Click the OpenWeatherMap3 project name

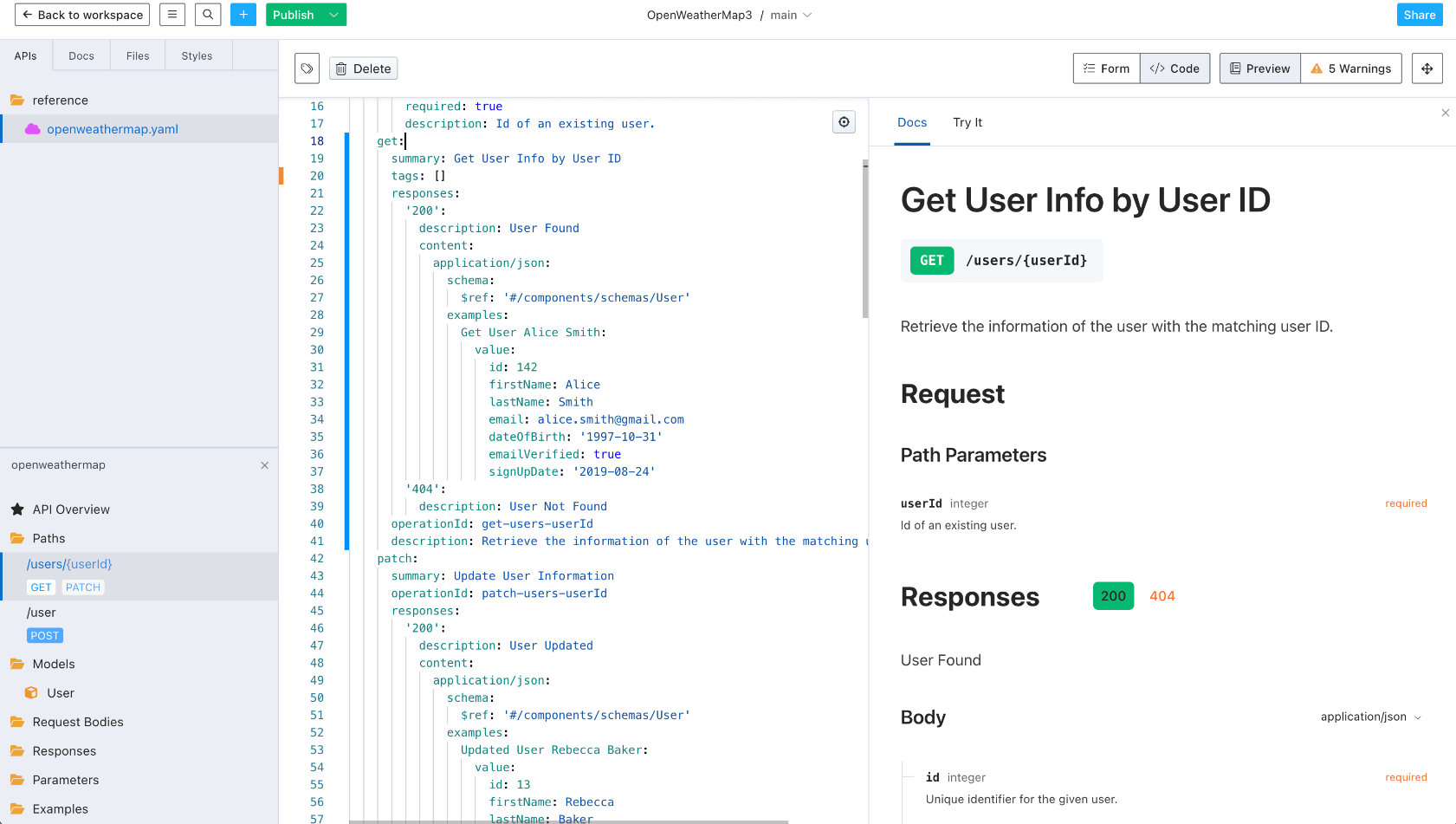point(699,15)
